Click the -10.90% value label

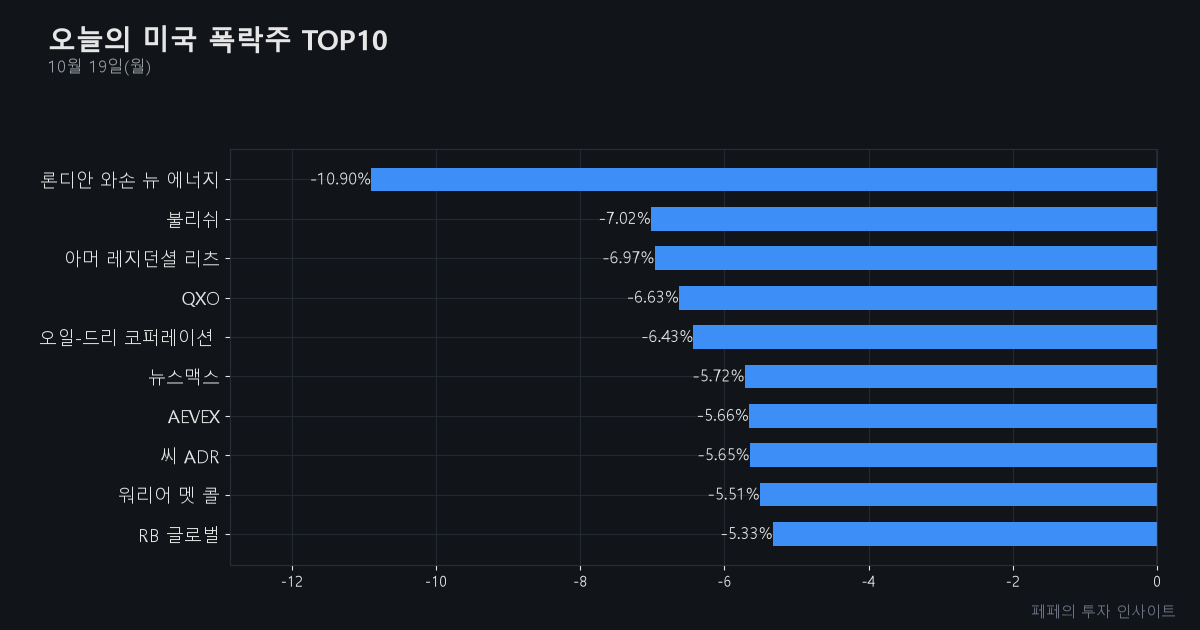pyautogui.click(x=340, y=180)
